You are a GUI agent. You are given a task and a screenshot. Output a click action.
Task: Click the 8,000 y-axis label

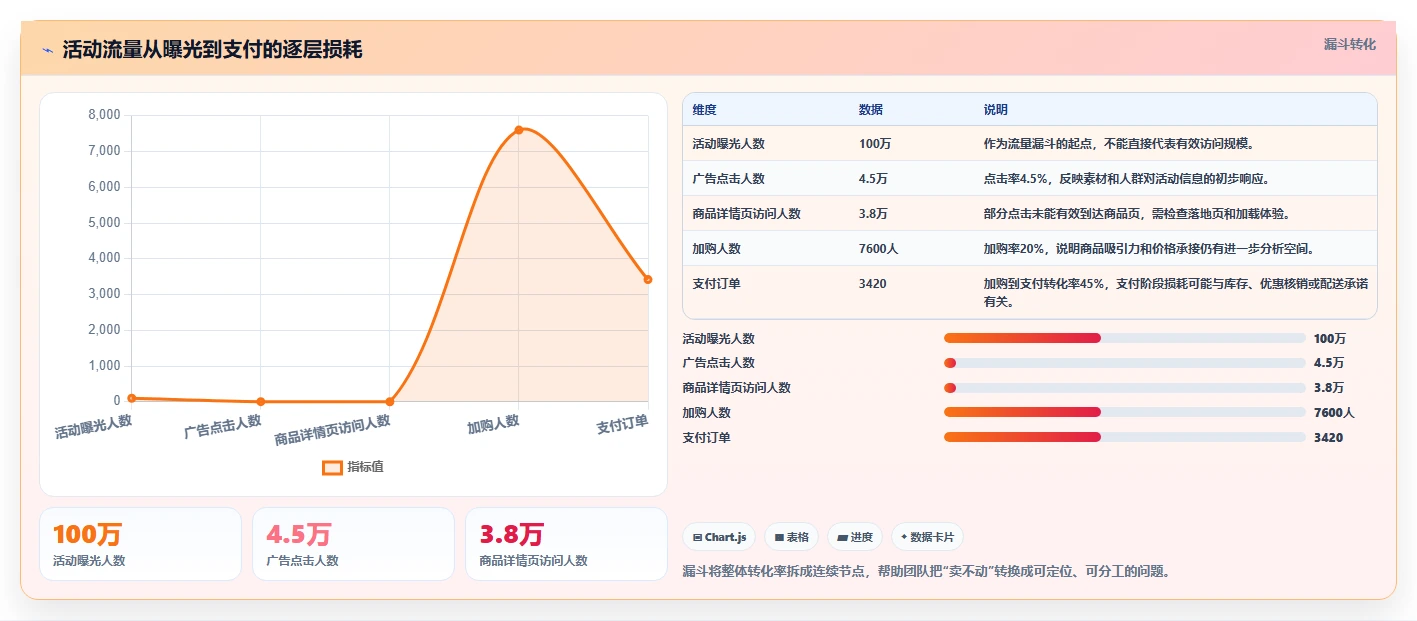point(104,115)
